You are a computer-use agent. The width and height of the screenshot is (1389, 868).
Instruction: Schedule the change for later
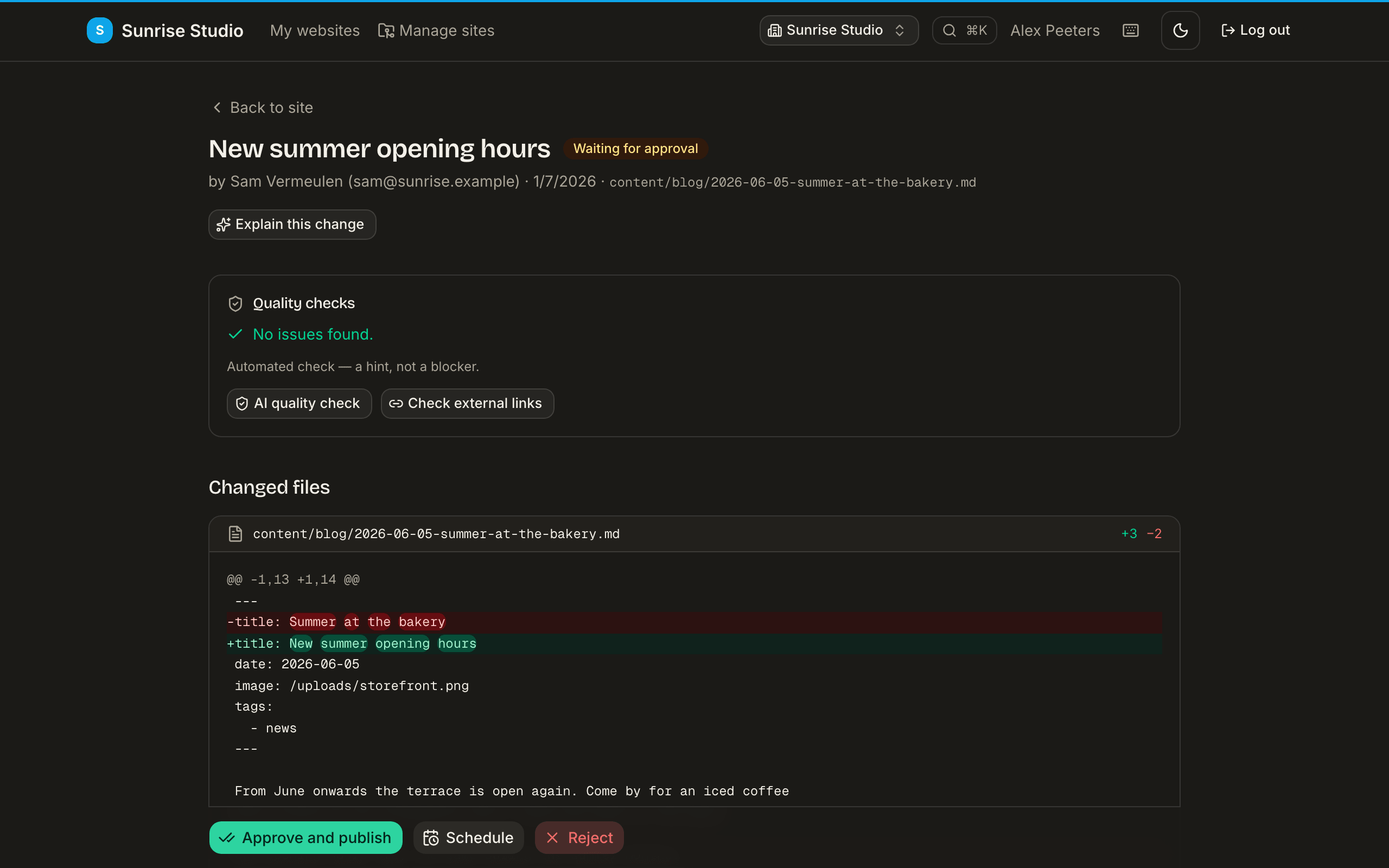coord(468,838)
